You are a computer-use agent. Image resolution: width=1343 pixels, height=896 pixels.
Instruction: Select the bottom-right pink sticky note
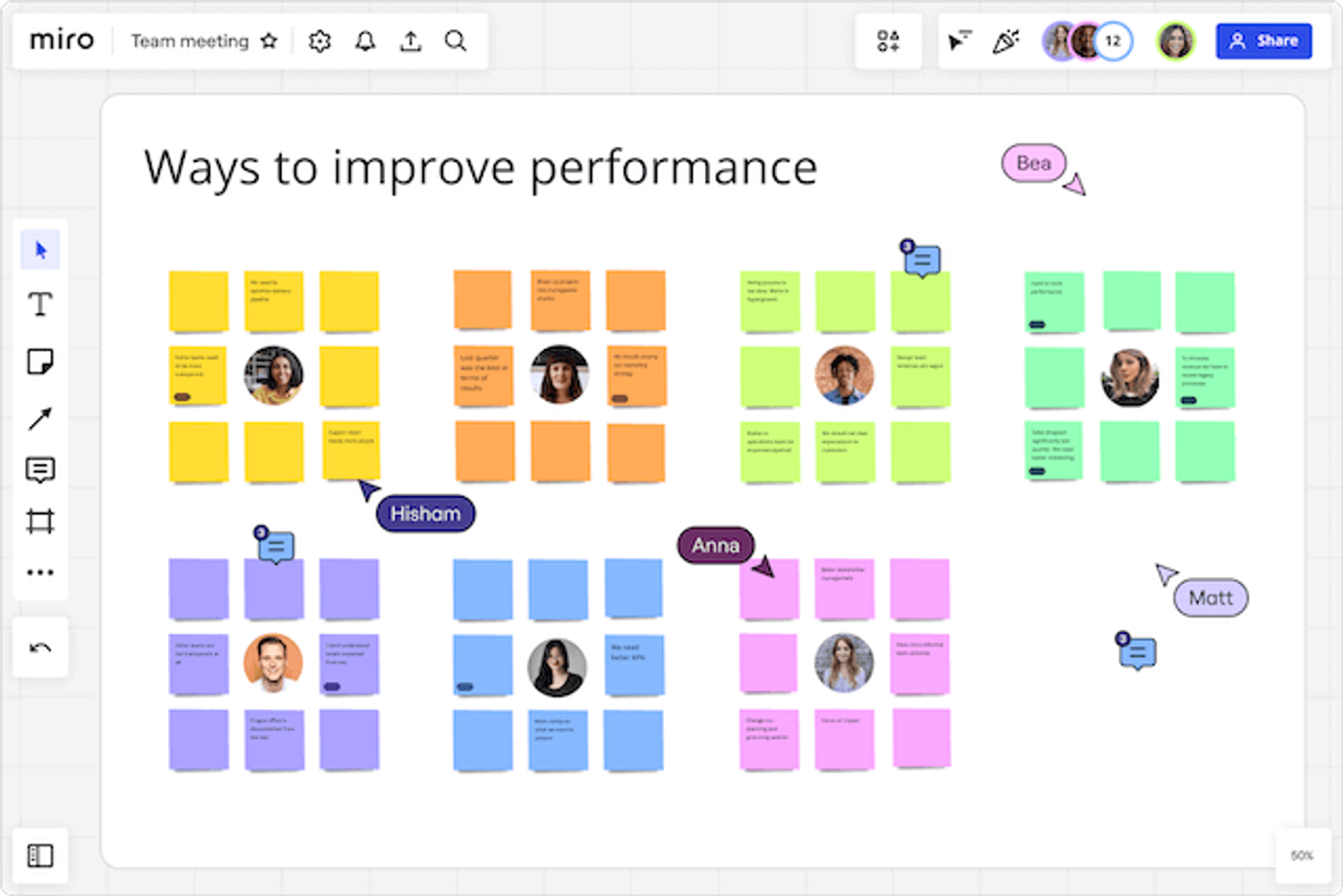point(921,739)
